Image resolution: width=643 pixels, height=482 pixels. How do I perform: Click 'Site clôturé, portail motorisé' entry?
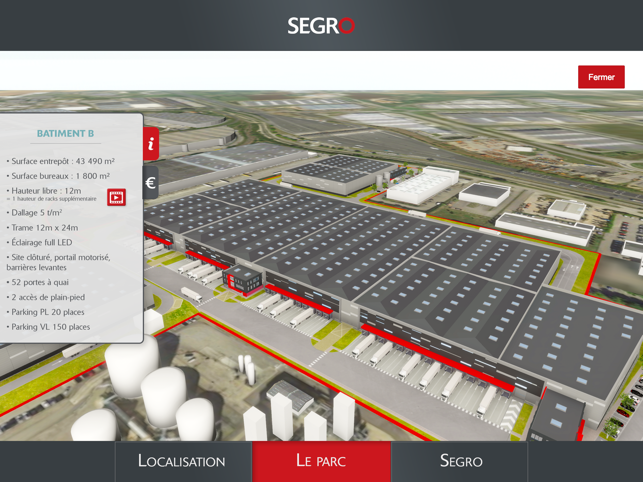[58, 262]
